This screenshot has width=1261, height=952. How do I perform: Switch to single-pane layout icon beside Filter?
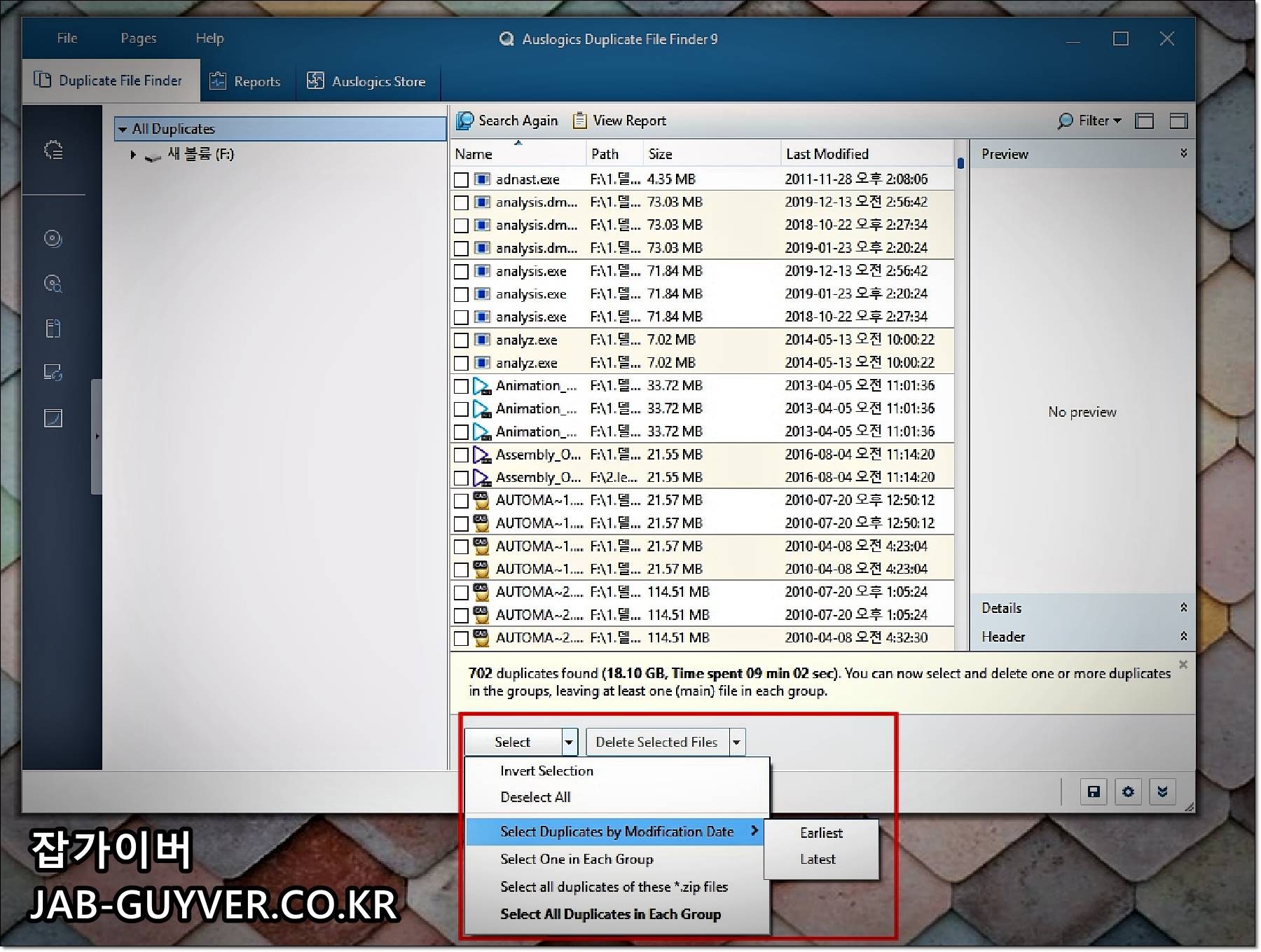coord(1145,120)
